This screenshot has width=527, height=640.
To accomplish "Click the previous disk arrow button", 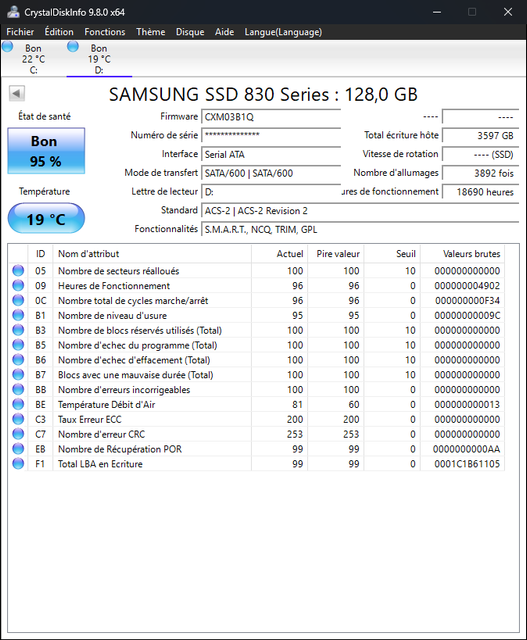I will (17, 93).
